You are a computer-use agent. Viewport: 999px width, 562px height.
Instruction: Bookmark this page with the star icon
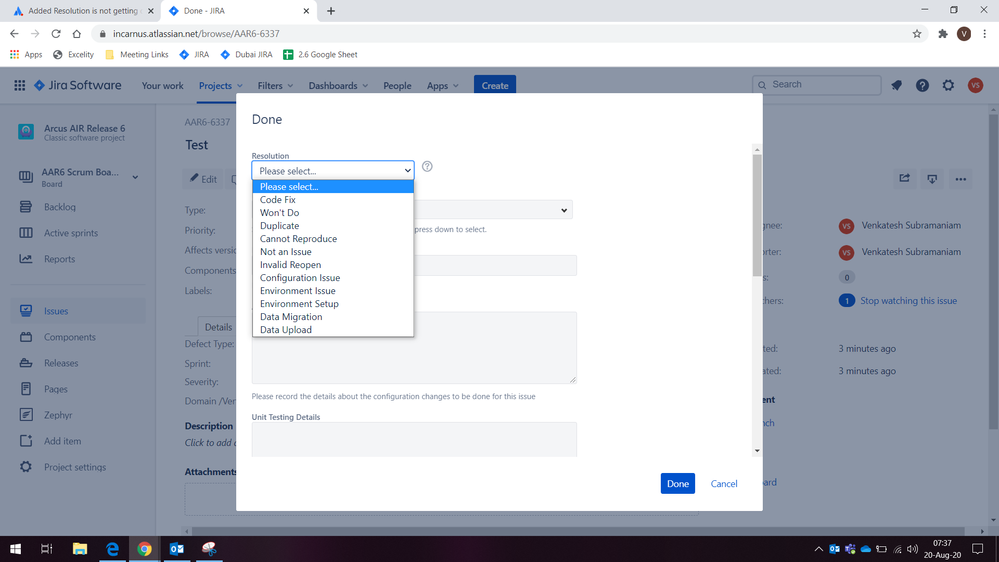pyautogui.click(x=917, y=34)
